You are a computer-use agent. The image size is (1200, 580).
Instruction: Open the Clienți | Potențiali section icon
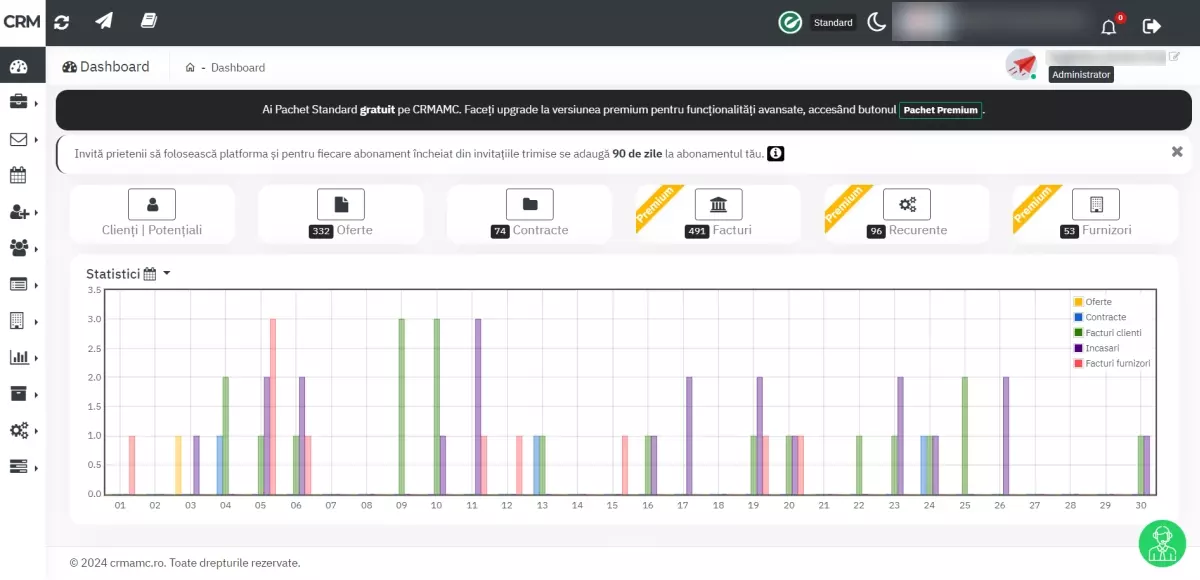(152, 204)
